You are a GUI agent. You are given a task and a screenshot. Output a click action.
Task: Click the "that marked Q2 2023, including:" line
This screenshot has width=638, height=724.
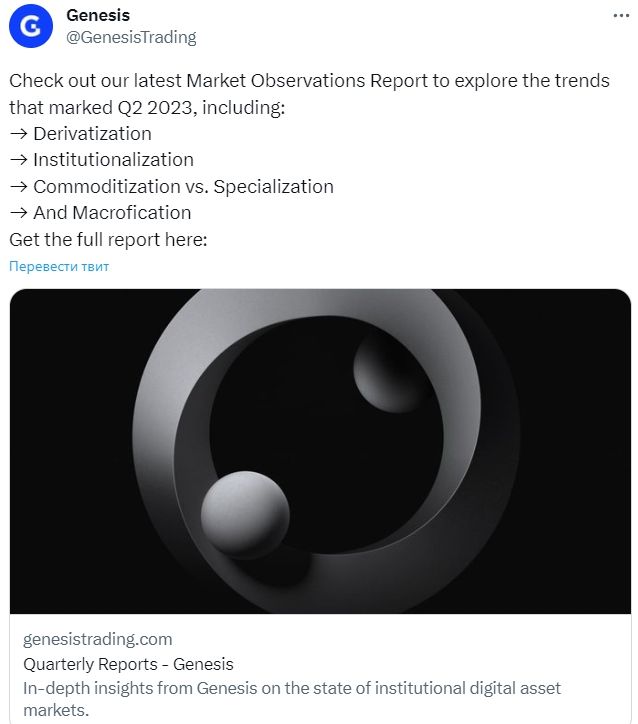[x=147, y=107]
